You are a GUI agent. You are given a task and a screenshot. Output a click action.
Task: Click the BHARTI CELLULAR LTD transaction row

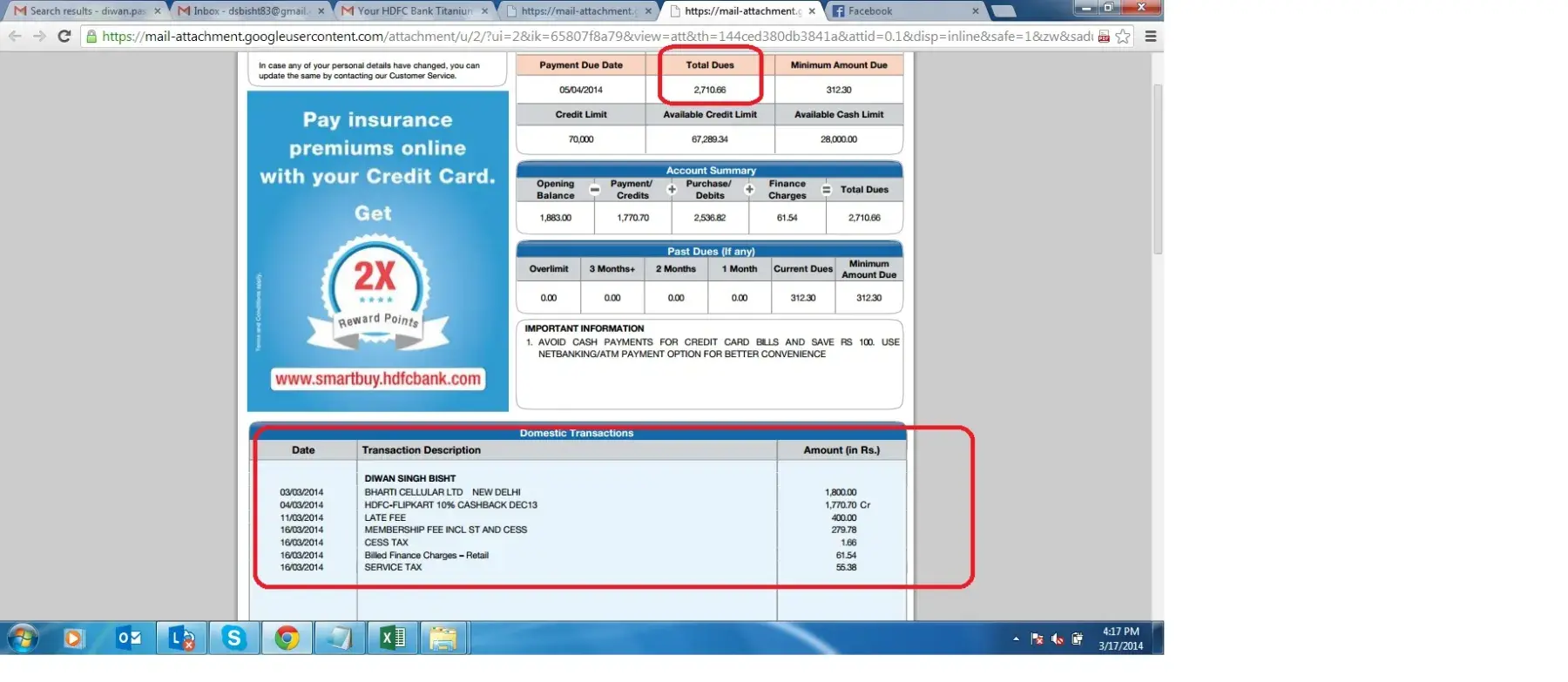point(579,492)
